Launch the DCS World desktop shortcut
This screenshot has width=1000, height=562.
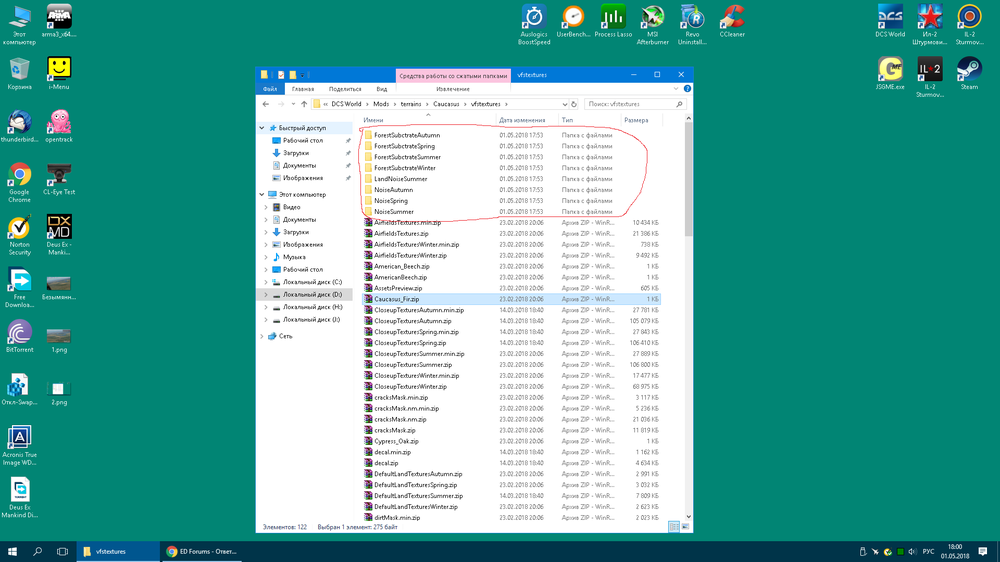point(889,18)
